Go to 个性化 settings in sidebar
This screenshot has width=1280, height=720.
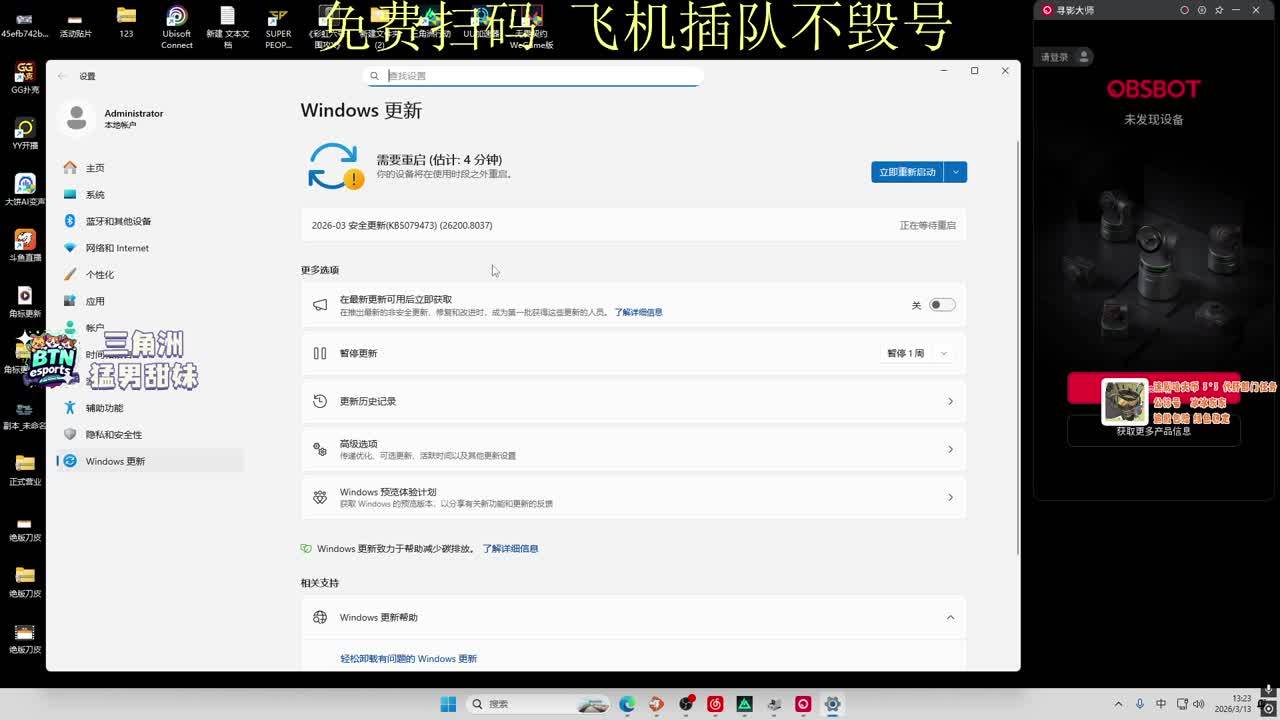[100, 274]
